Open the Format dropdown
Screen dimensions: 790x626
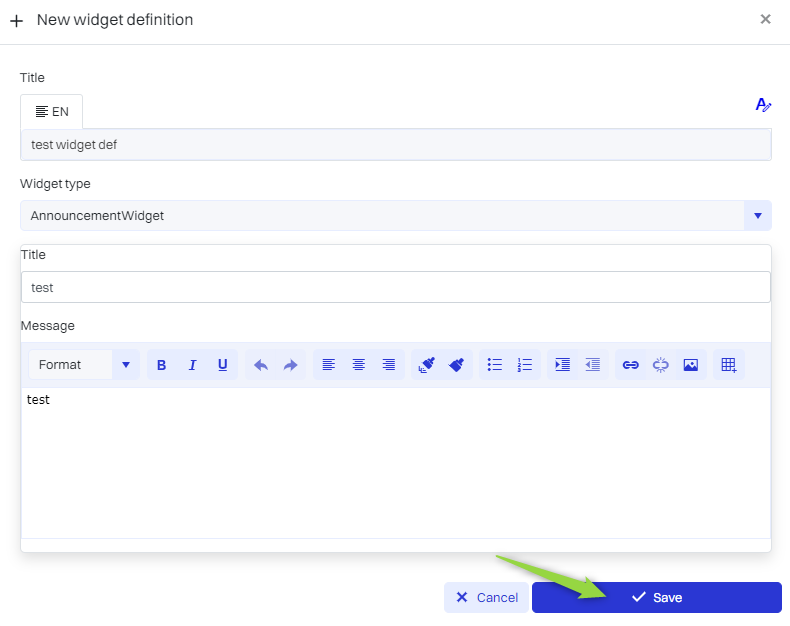click(x=84, y=365)
